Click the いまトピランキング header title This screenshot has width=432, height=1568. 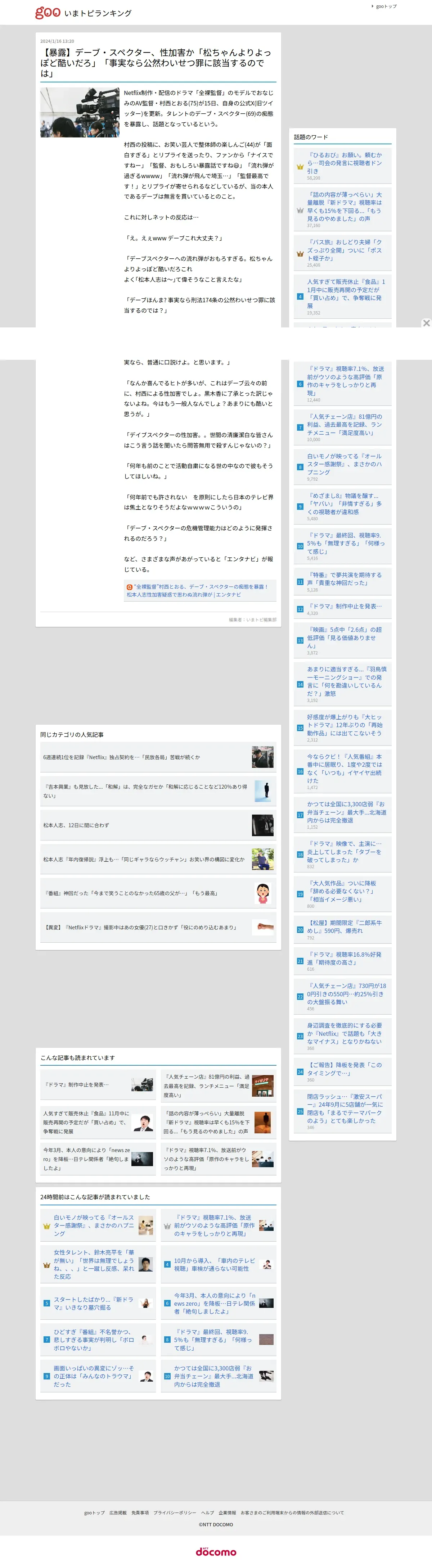coord(98,13)
